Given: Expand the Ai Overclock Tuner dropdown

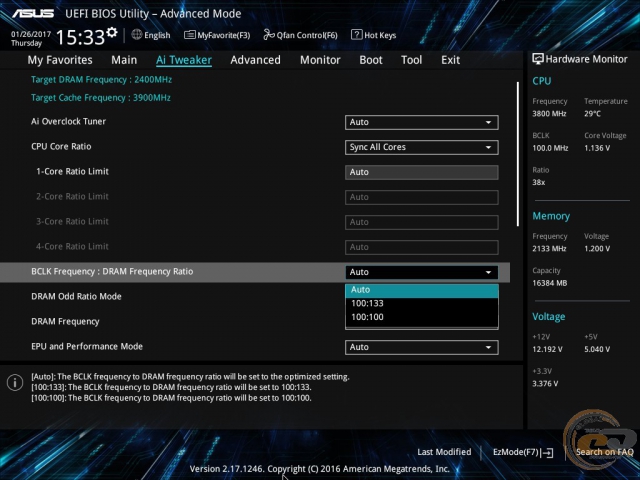Looking at the screenshot, I should pyautogui.click(x=422, y=122).
